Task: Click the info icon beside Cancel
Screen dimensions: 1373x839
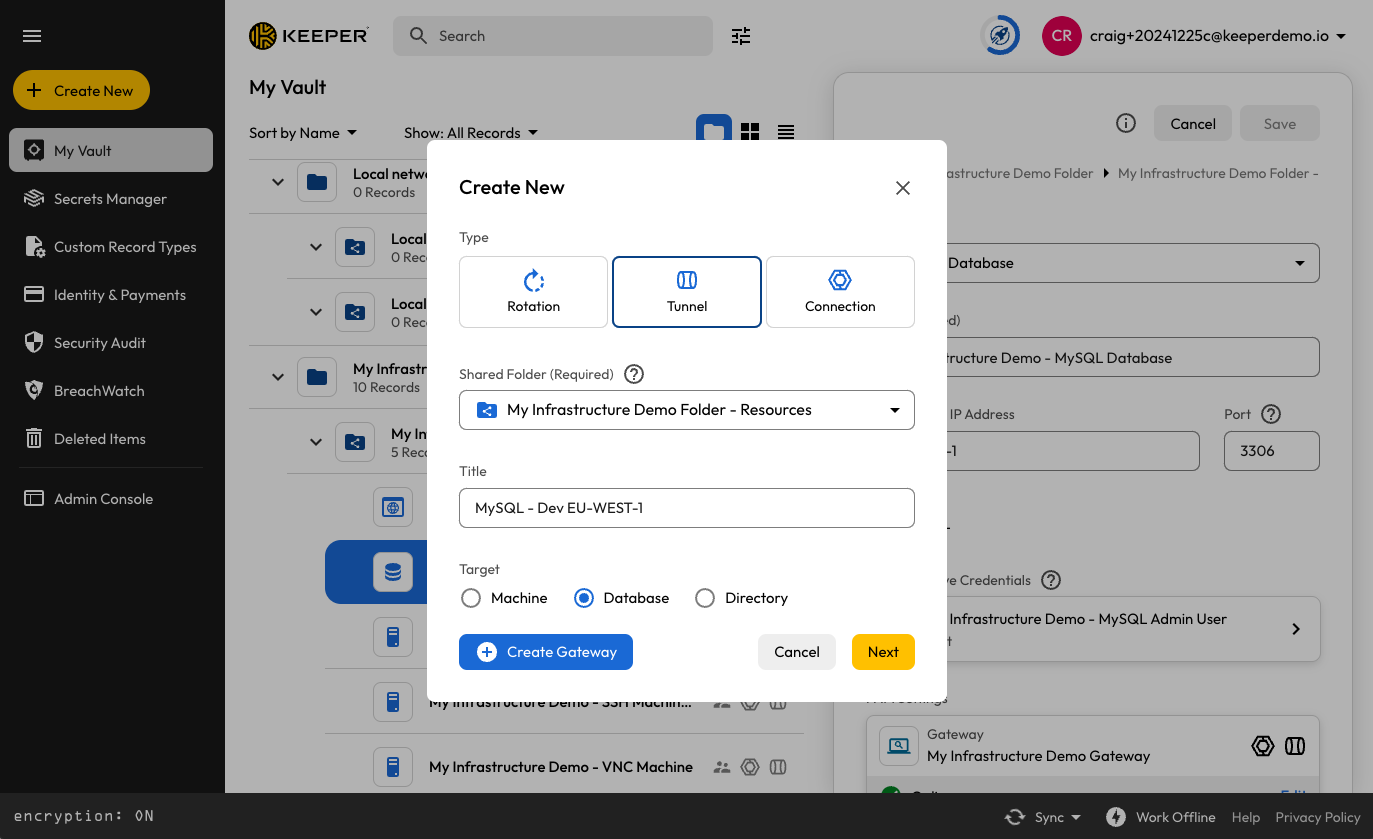Action: tap(1126, 124)
